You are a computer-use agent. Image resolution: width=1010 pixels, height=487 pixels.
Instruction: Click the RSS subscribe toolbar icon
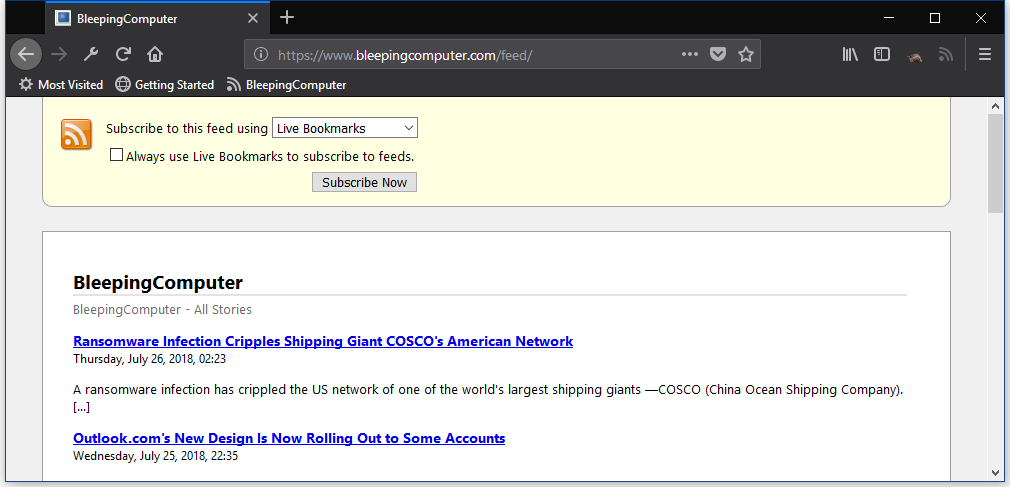[x=946, y=55]
